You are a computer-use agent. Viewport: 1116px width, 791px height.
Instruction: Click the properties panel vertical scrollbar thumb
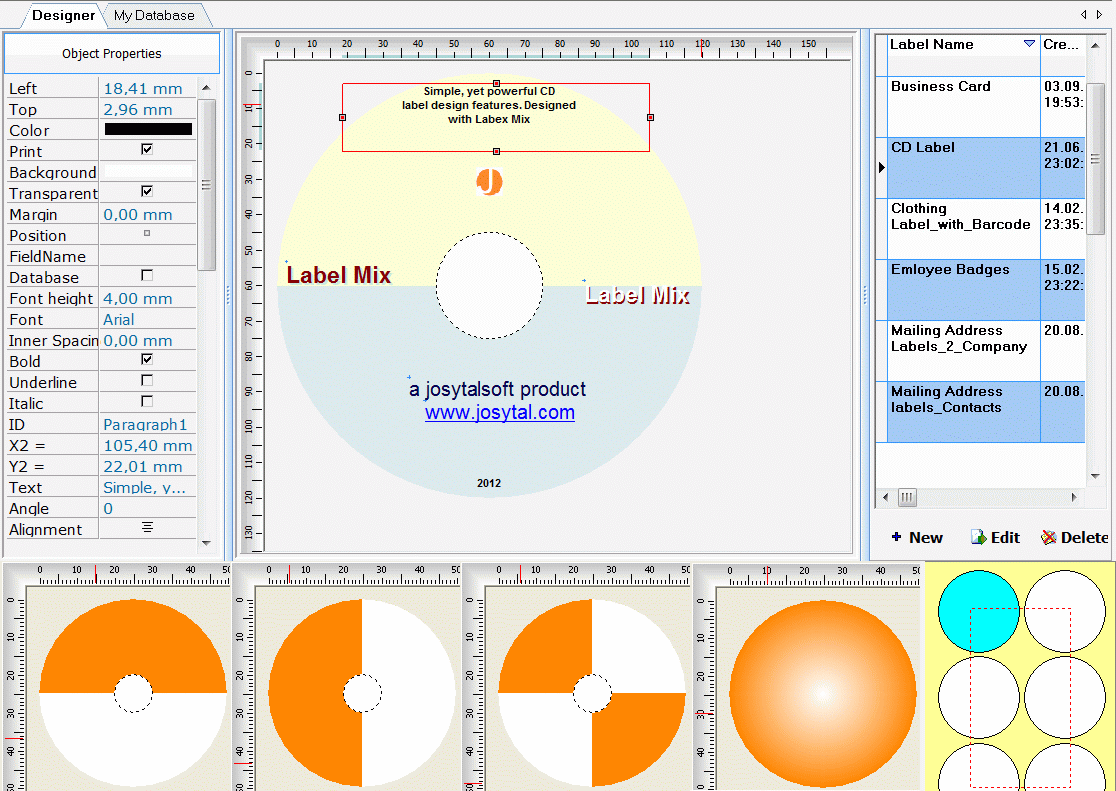click(206, 185)
